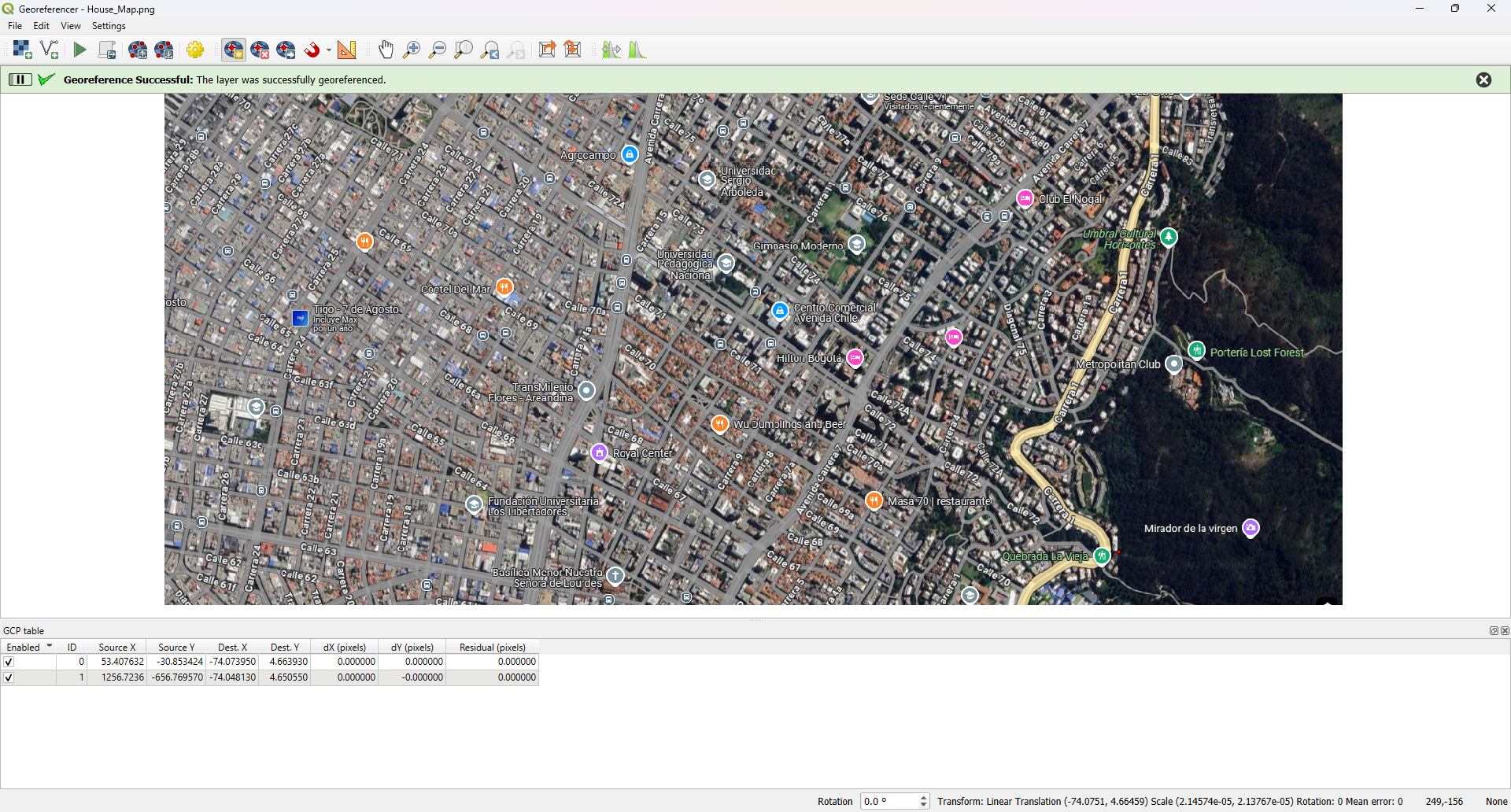Click the measurement triangle ruler icon
This screenshot has width=1511, height=812.
click(x=347, y=50)
